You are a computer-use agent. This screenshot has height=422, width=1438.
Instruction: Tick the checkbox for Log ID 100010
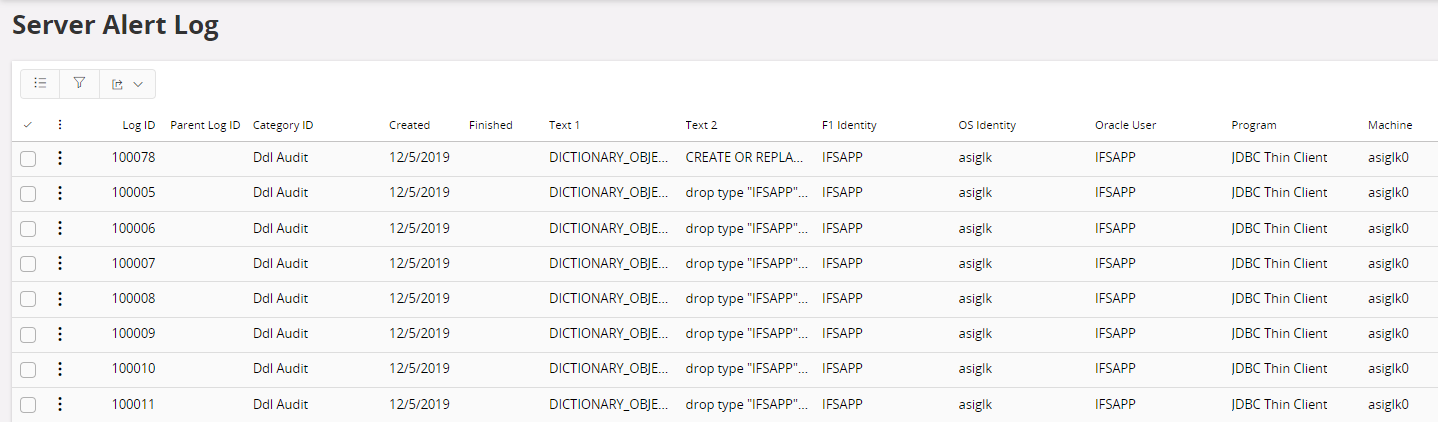[28, 370]
